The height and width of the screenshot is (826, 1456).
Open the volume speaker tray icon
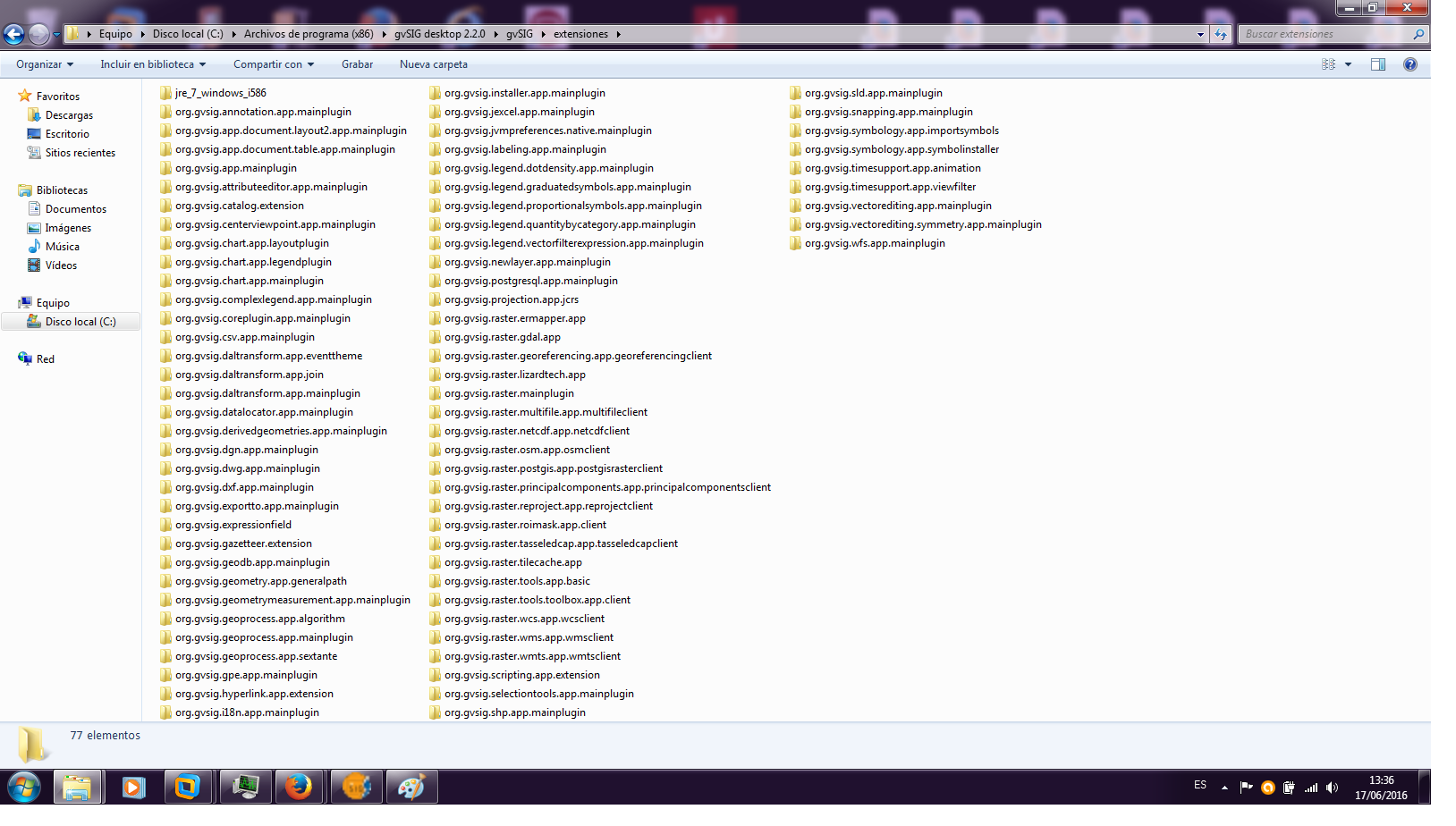(1332, 788)
